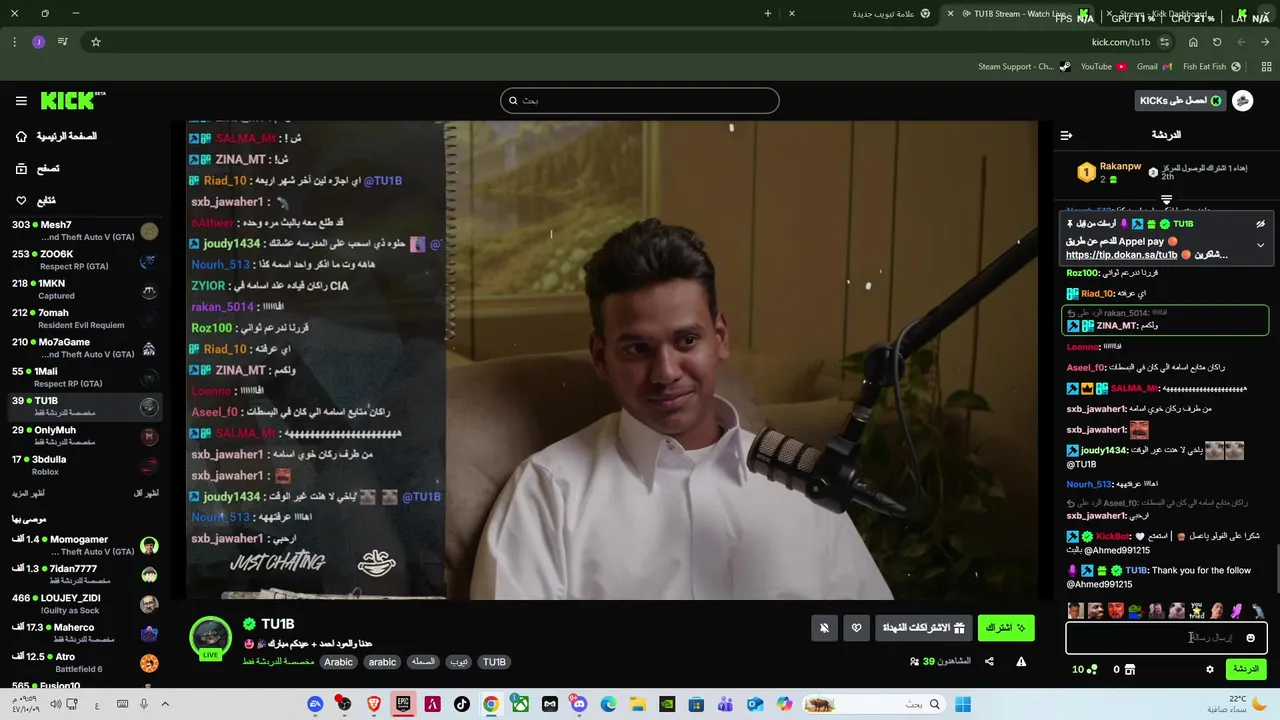Open Discord from the taskbar

579,705
